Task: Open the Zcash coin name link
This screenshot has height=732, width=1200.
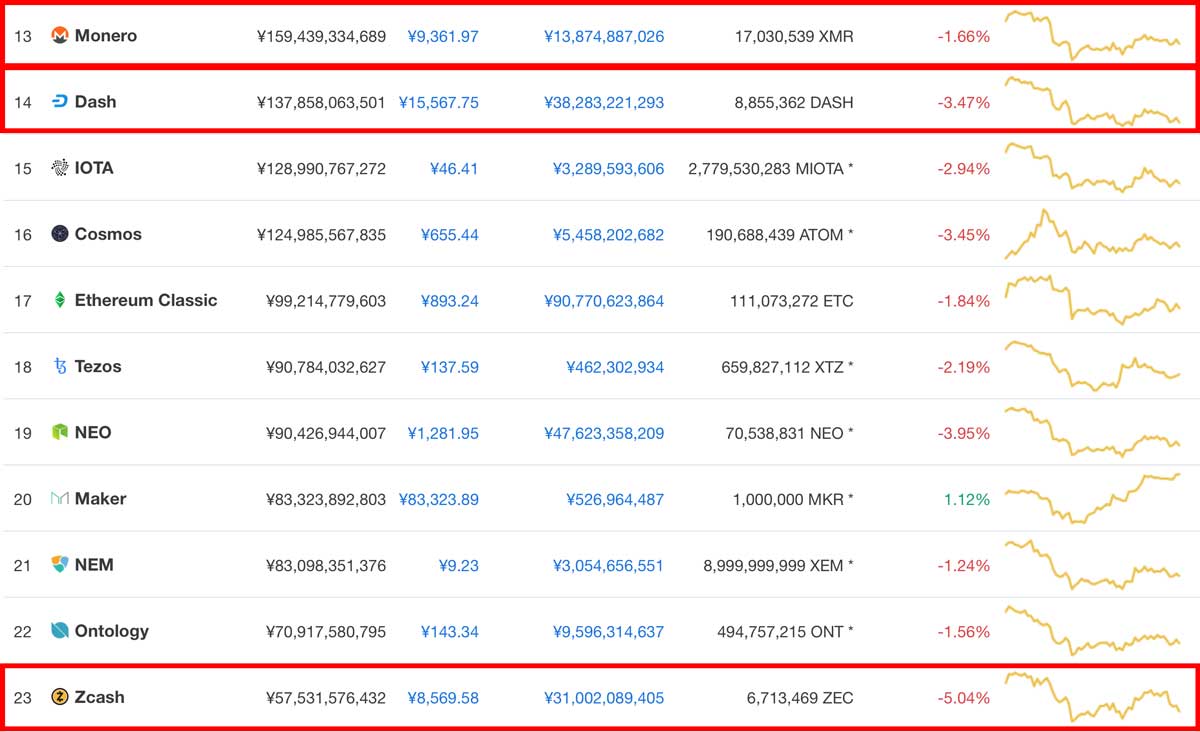Action: (100, 697)
